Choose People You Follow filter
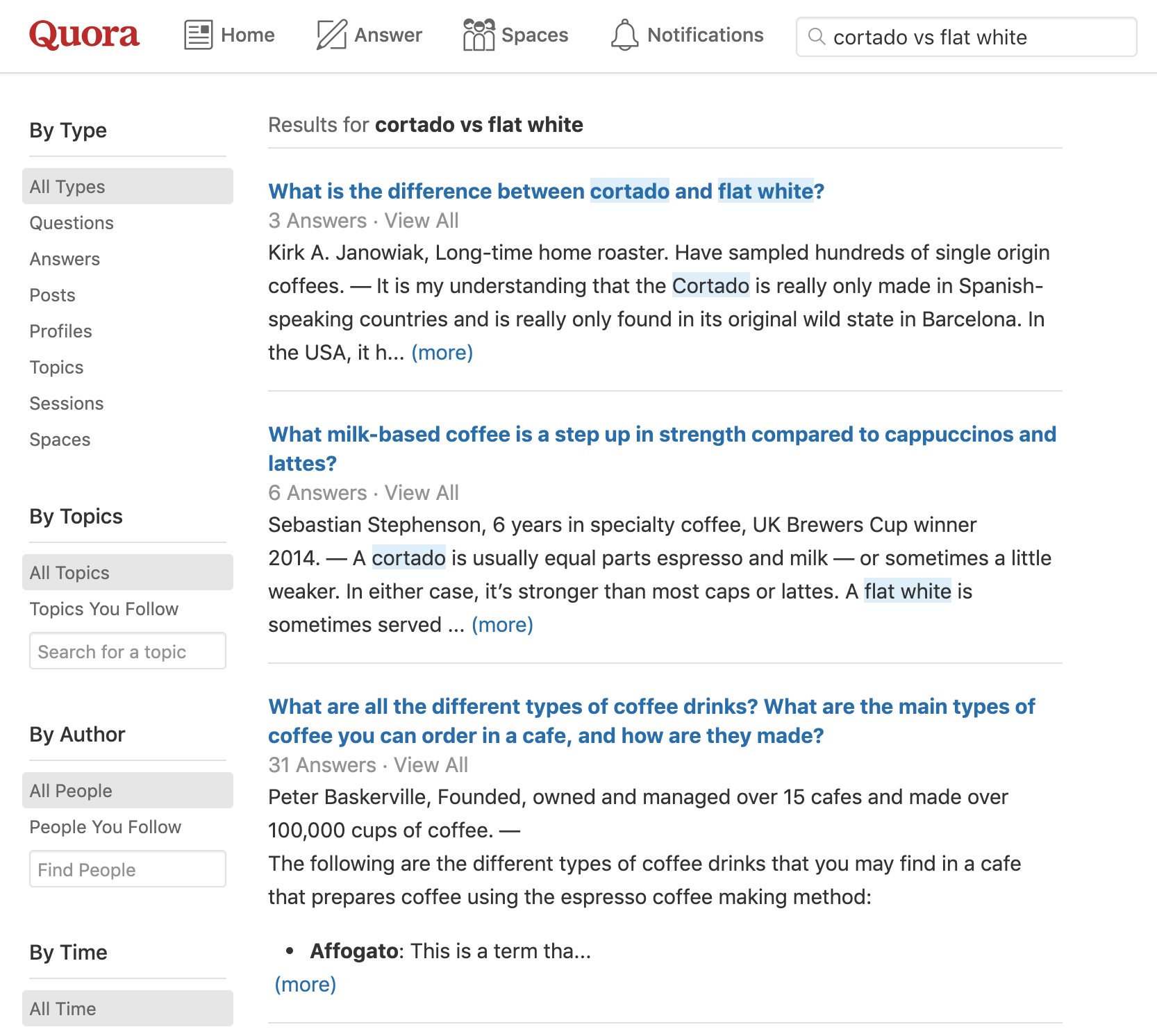Screen dimensions: 1157x1036 pyautogui.click(x=106, y=827)
